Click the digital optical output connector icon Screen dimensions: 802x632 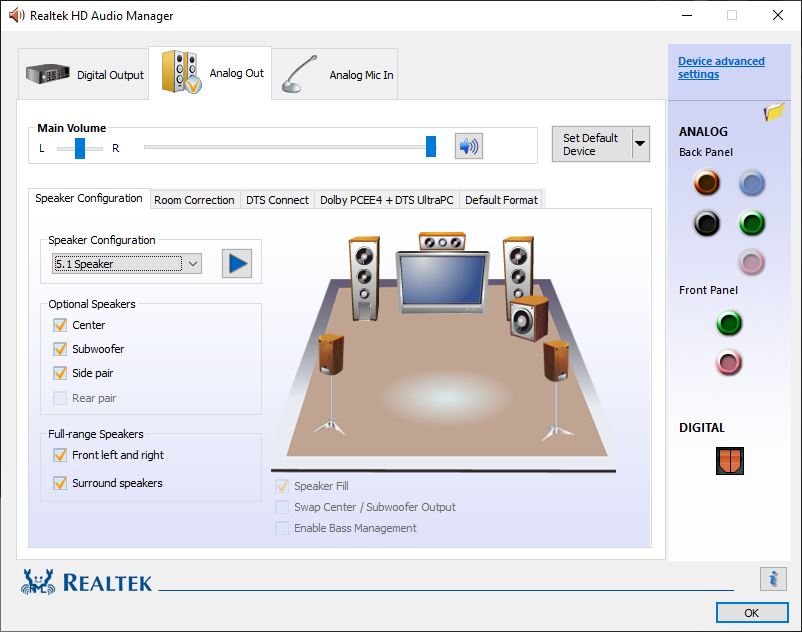(729, 460)
